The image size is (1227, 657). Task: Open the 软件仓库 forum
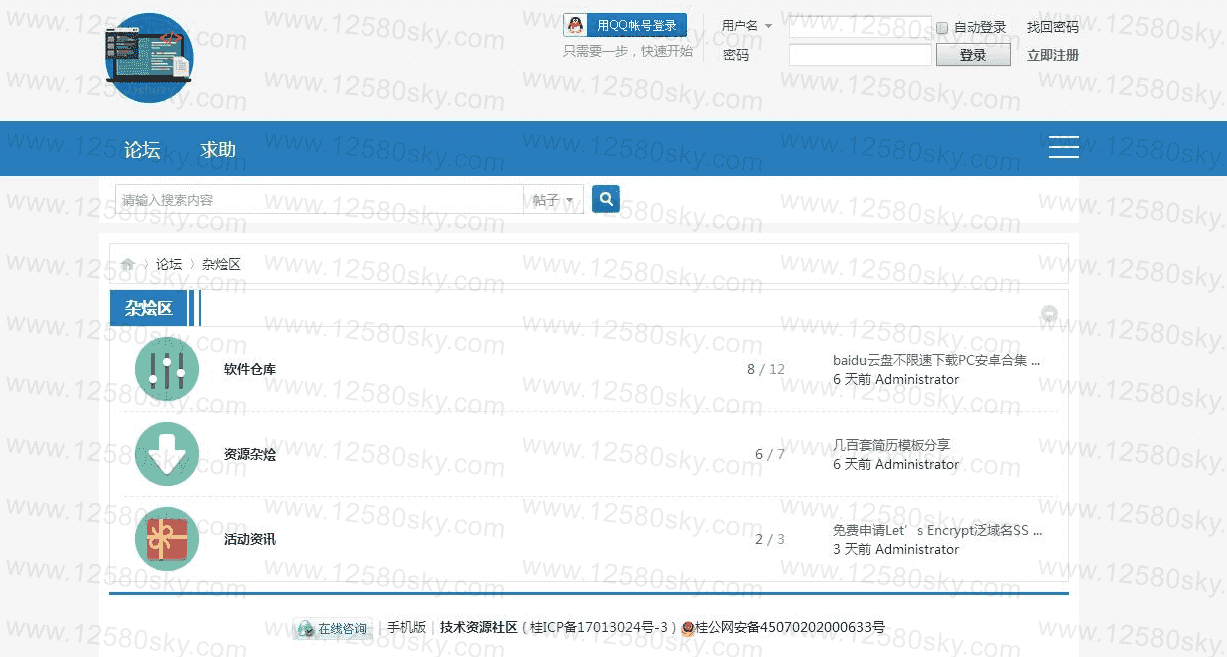[x=250, y=369]
